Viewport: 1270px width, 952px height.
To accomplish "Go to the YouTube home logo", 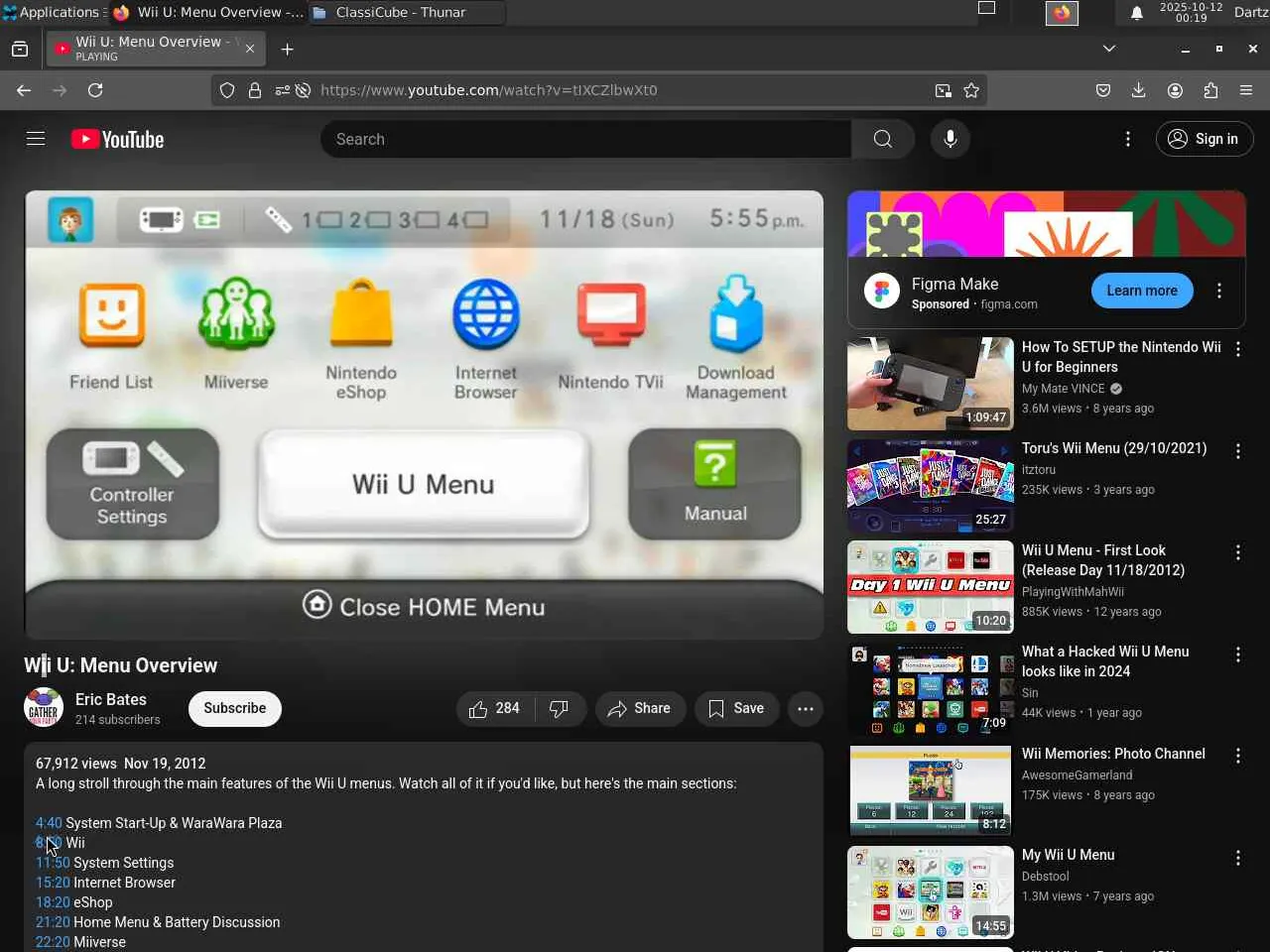I will pos(117,140).
